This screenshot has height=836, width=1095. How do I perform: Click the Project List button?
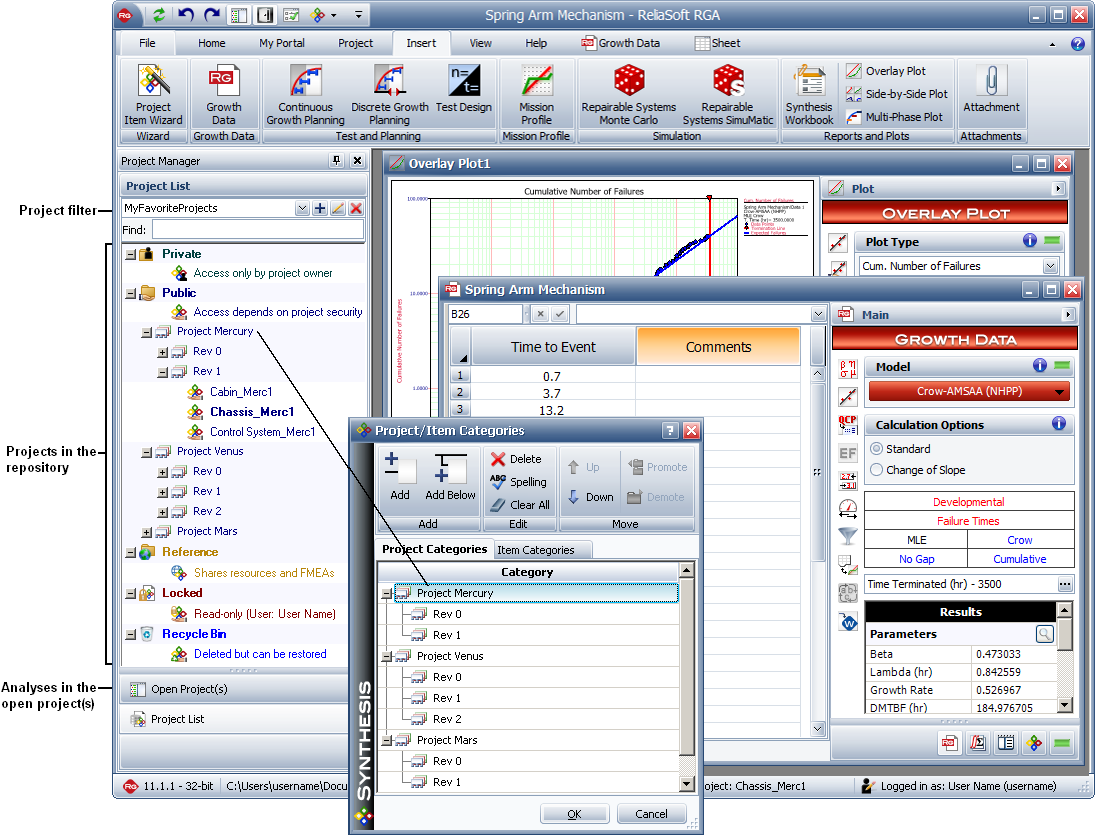235,719
